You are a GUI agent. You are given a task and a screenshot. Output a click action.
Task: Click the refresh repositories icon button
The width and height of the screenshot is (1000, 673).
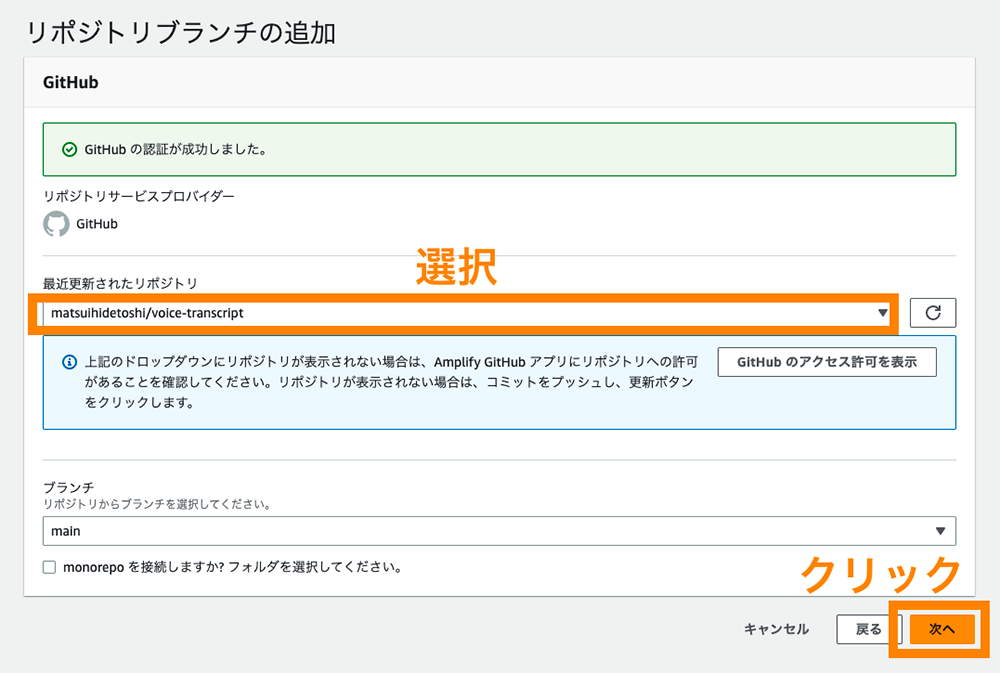pos(932,313)
